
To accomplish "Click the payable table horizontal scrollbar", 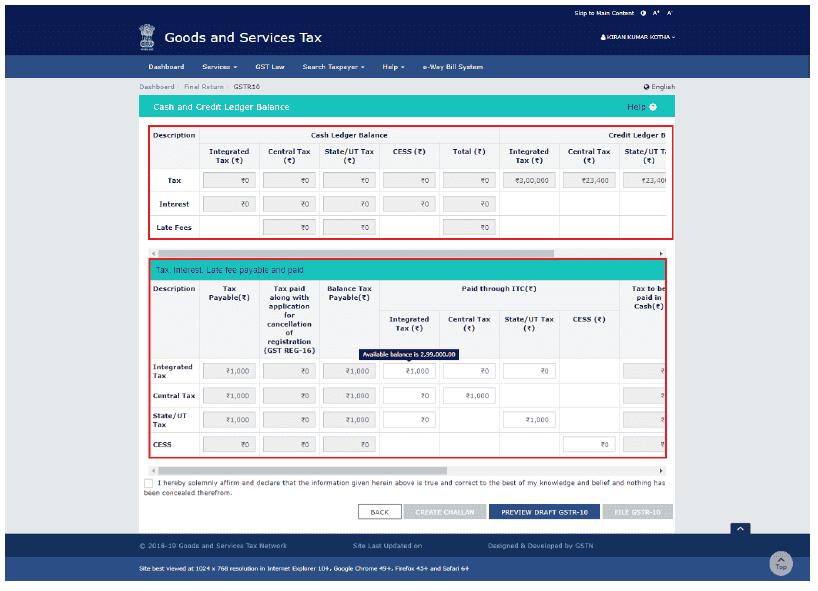I will [x=303, y=471].
